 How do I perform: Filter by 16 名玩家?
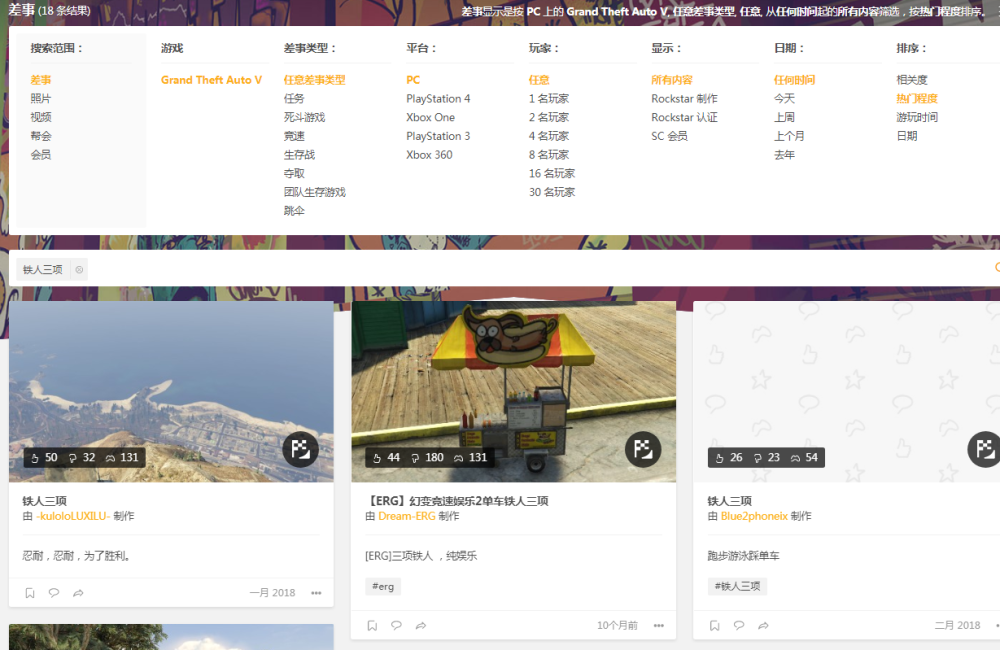(552, 173)
